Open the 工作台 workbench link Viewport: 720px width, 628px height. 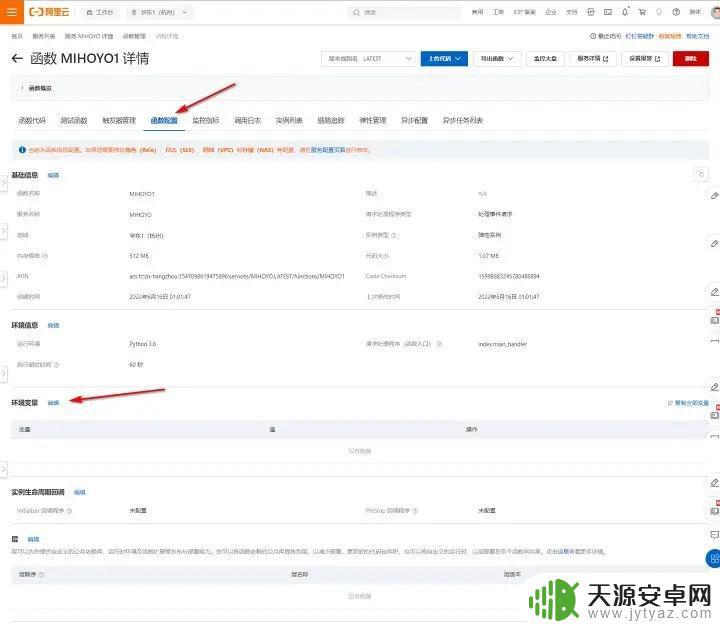100,12
